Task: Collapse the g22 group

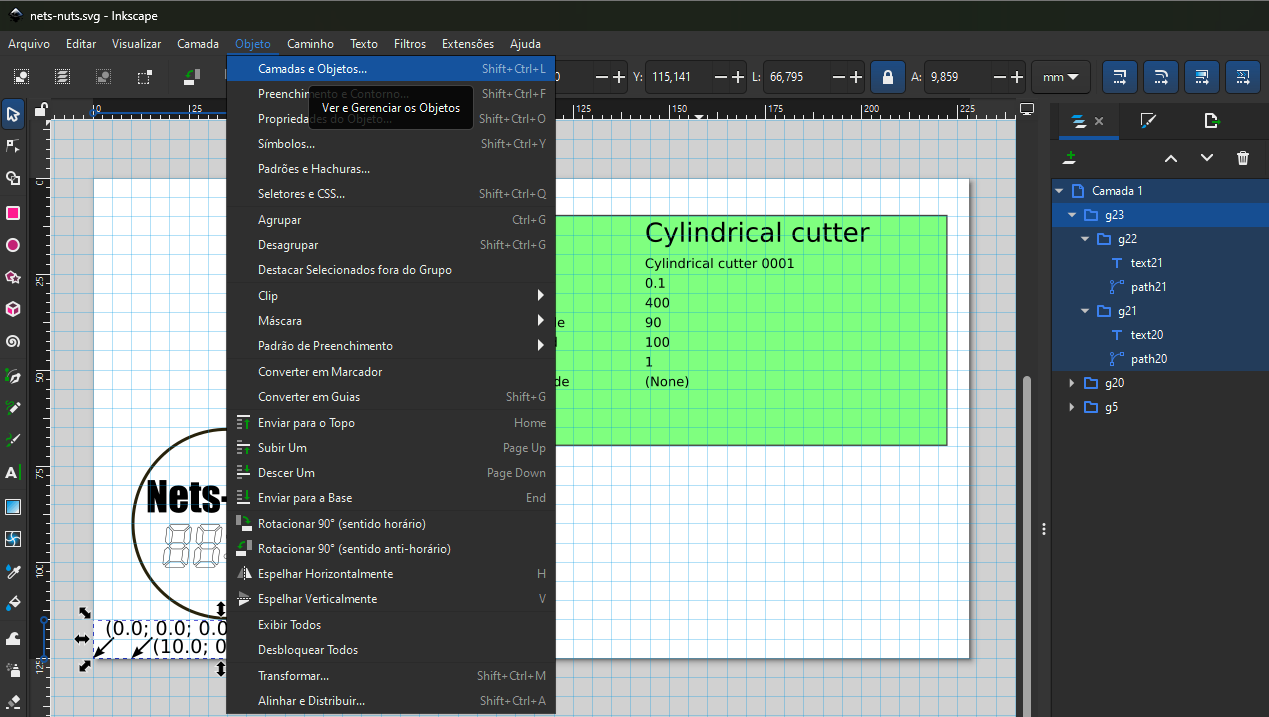Action: pyautogui.click(x=1085, y=239)
